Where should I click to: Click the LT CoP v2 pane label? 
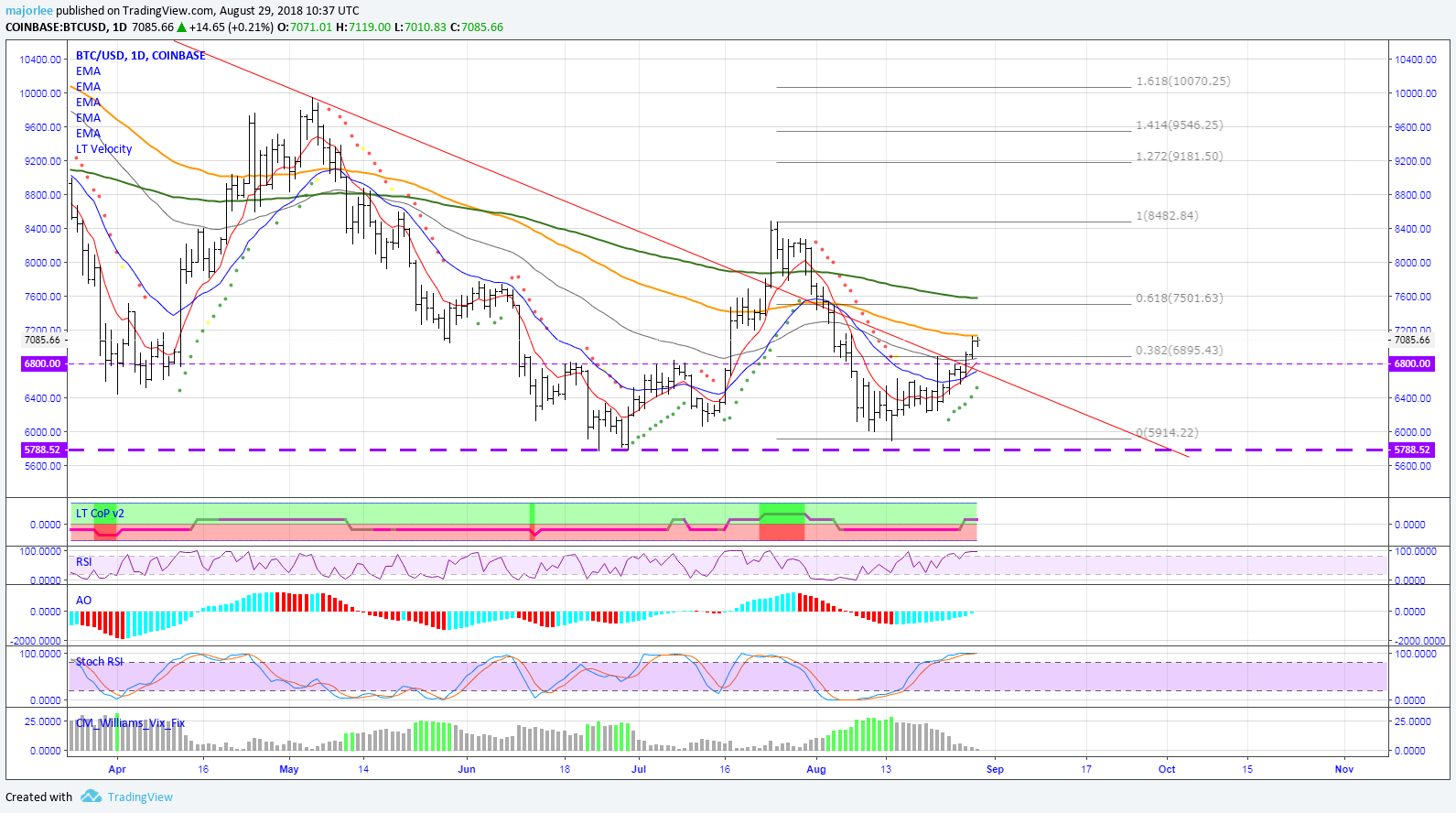pos(100,514)
